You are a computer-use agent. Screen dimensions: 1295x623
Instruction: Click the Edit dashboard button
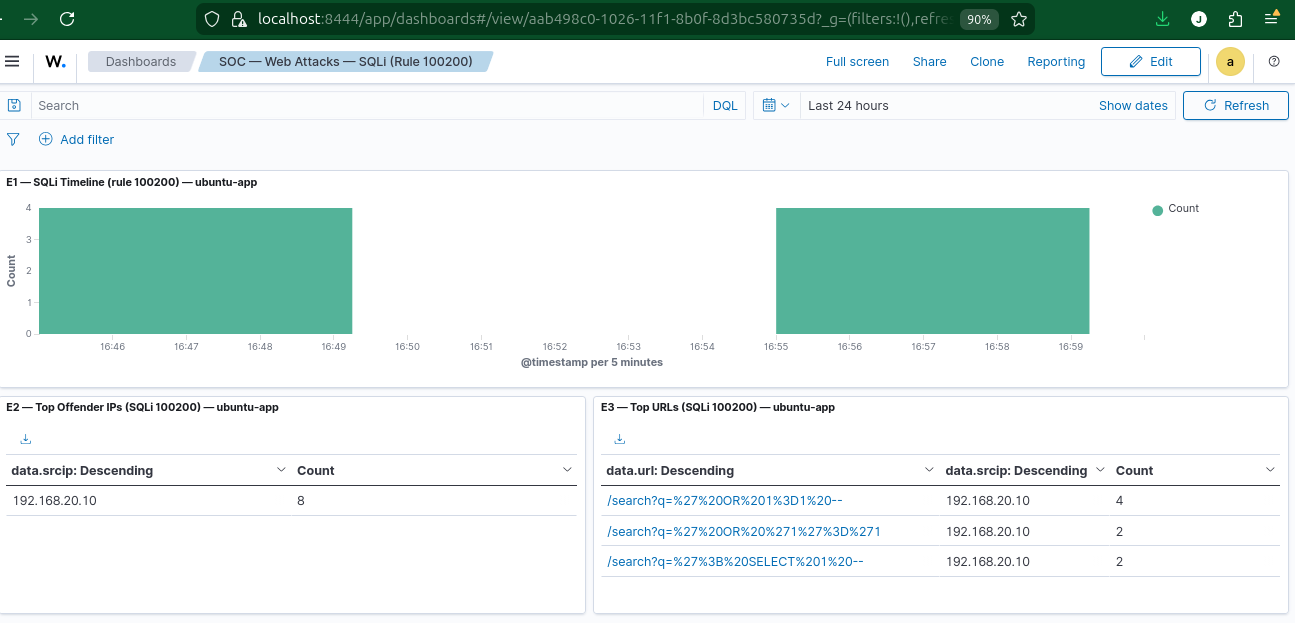1151,61
